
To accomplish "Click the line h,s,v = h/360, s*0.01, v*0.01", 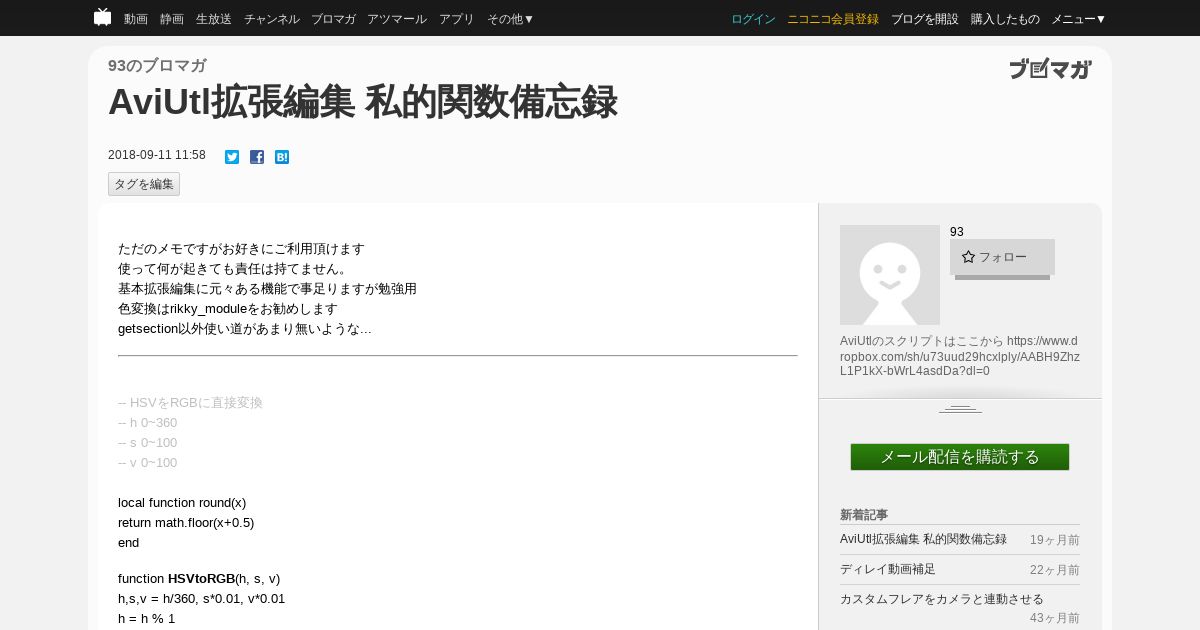I will coord(201,599).
